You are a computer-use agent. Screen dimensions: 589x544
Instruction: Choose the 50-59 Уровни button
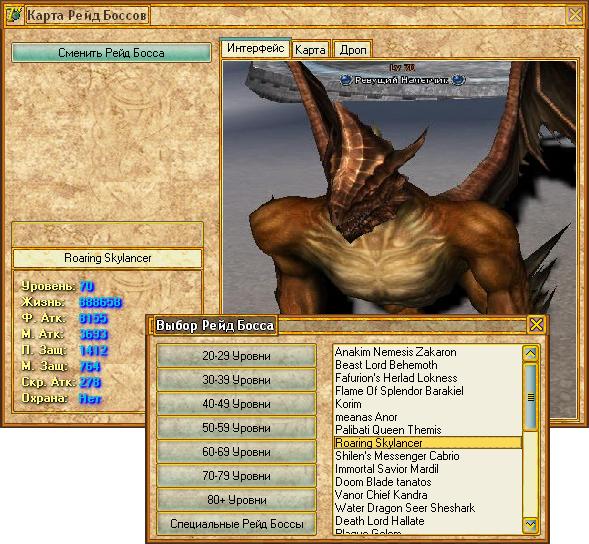236,428
